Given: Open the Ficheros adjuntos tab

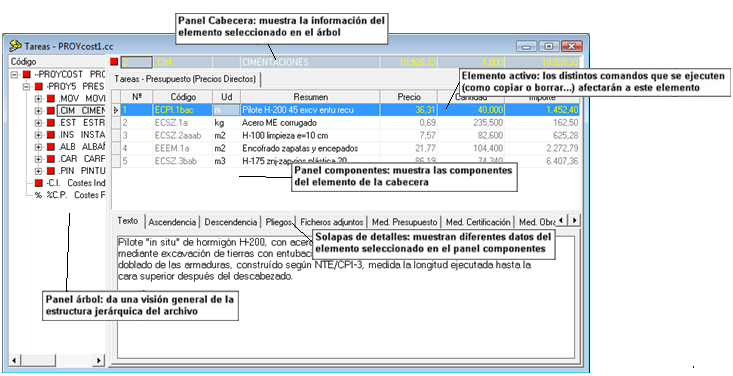Looking at the screenshot, I should pos(331,222).
